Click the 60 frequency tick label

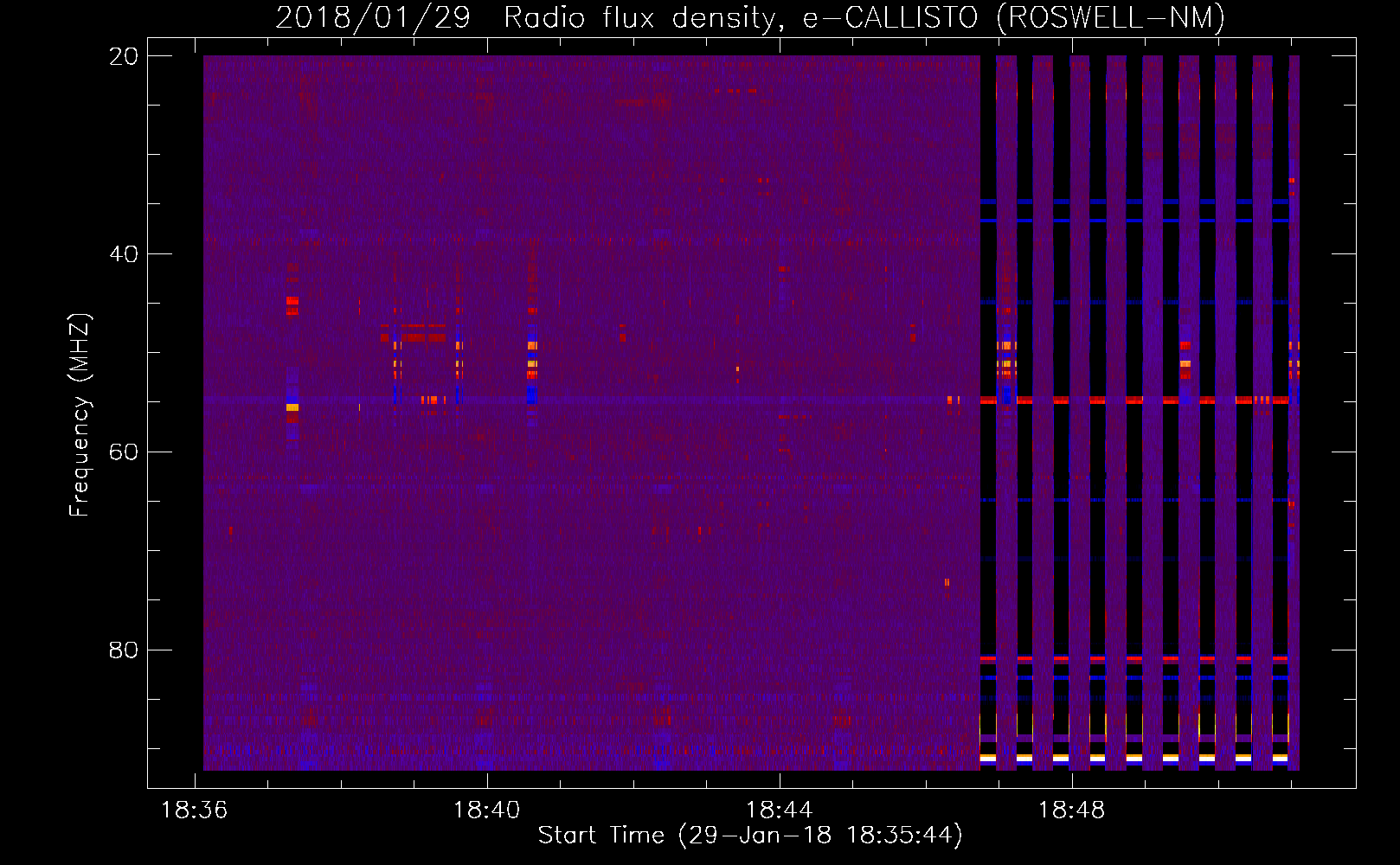coord(124,452)
